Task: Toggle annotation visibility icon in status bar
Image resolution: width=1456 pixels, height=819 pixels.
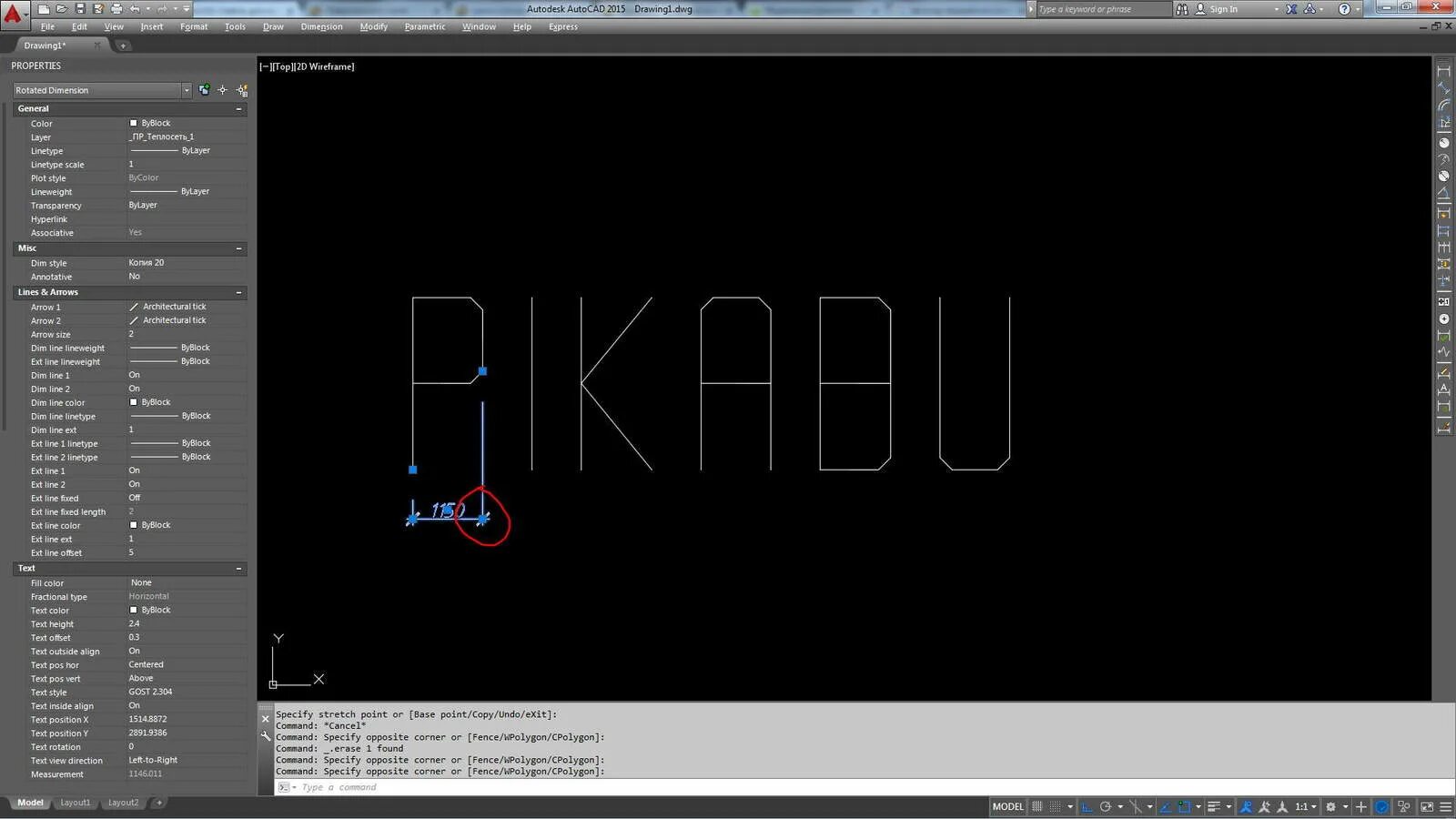Action: pos(1246,806)
